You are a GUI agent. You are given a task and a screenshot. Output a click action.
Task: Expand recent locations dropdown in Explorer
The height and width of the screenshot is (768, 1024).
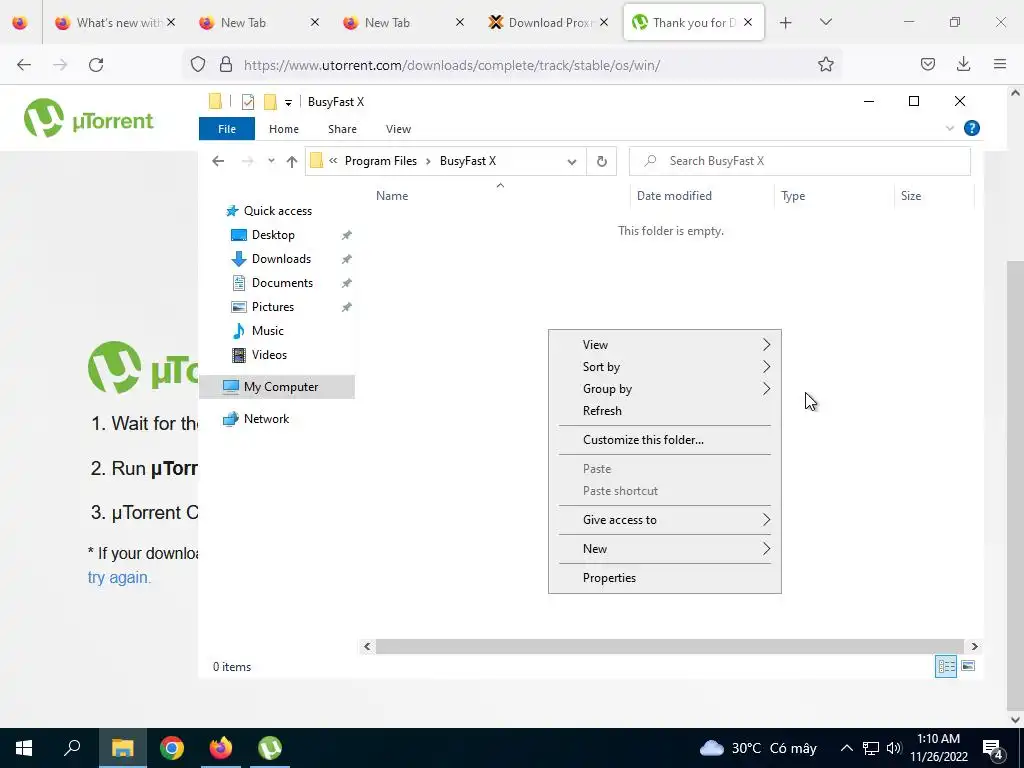[271, 161]
